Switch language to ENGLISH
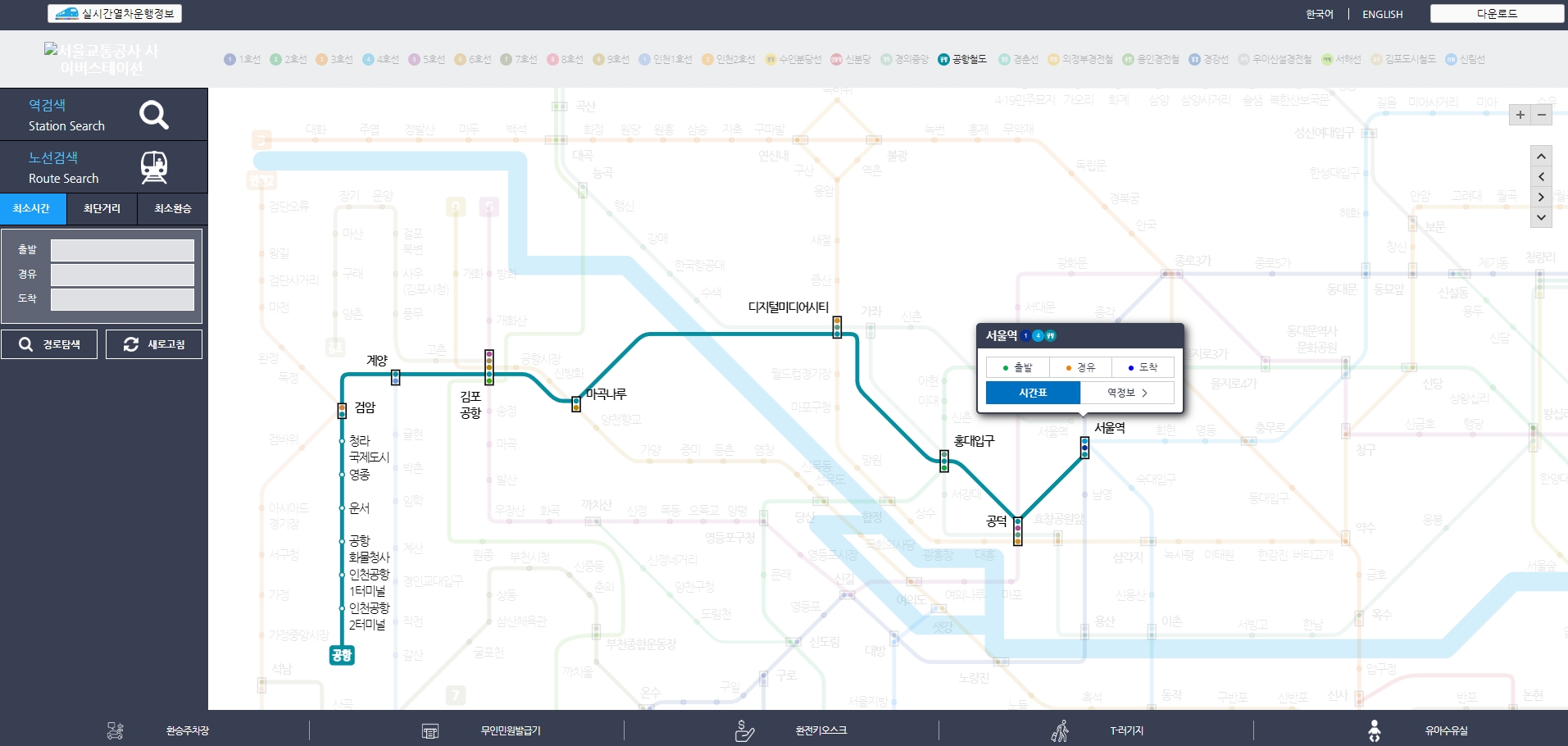The height and width of the screenshot is (746, 1568). [1382, 14]
